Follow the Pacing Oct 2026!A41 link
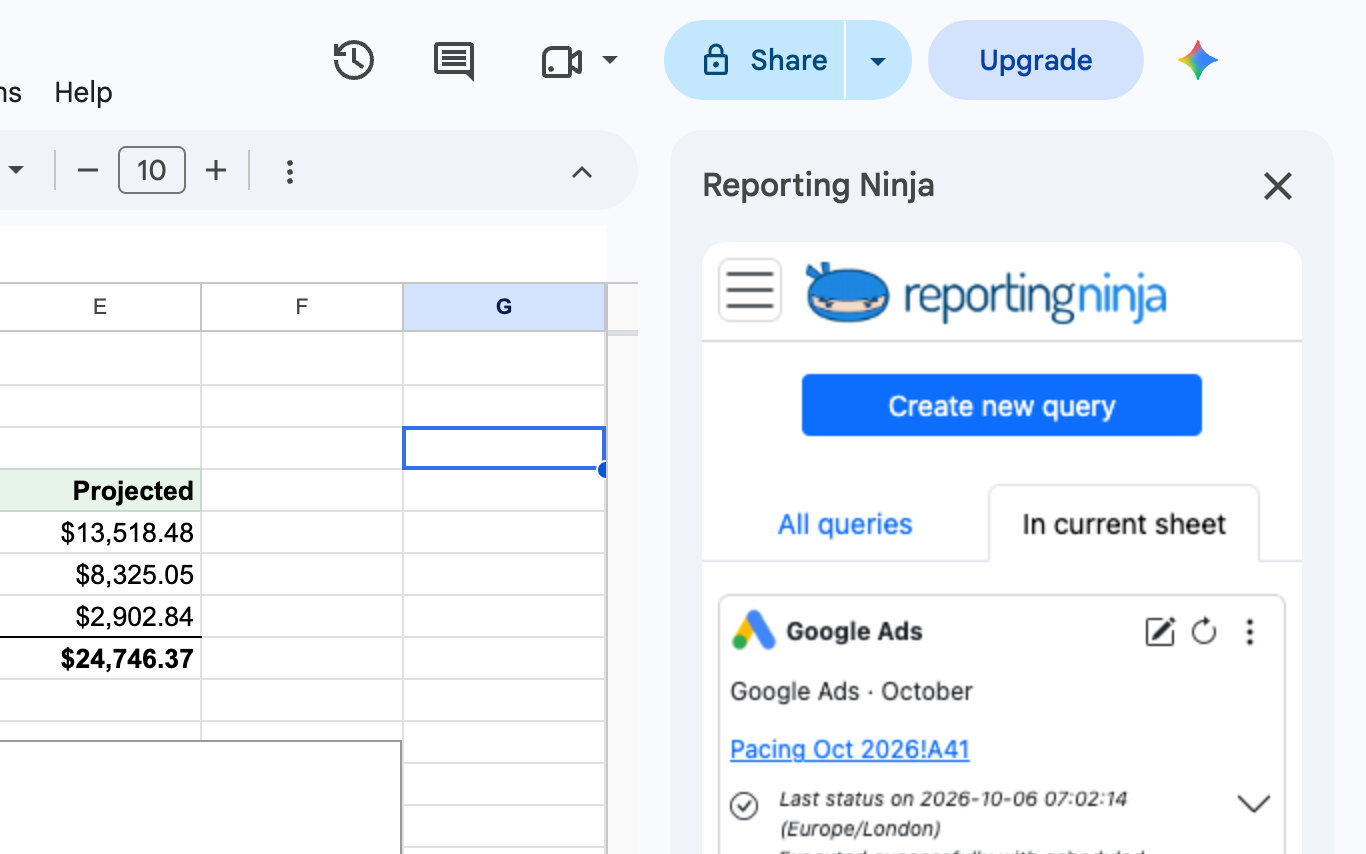This screenshot has width=1366, height=854. [850, 749]
